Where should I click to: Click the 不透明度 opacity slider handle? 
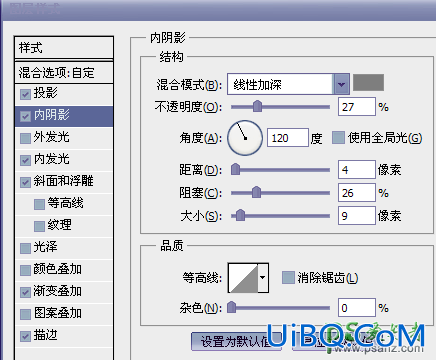tap(257, 106)
